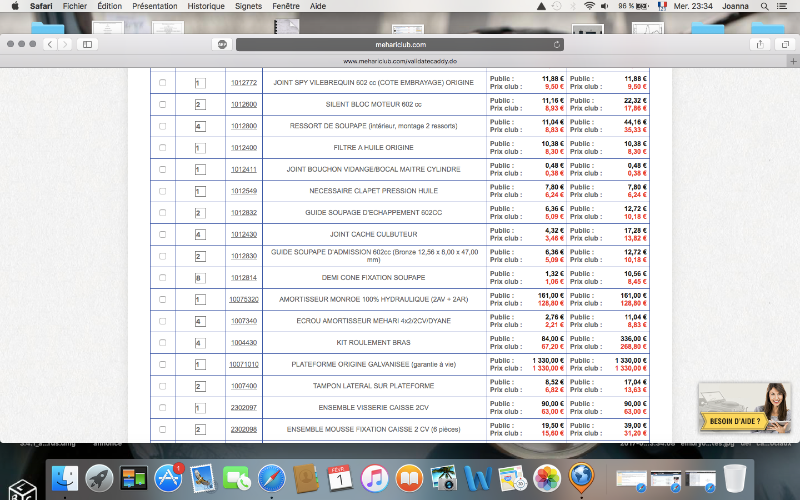The height and width of the screenshot is (500, 800).
Task: Click reference link 1007400 for TAMPON LATERAL
Action: click(243, 386)
